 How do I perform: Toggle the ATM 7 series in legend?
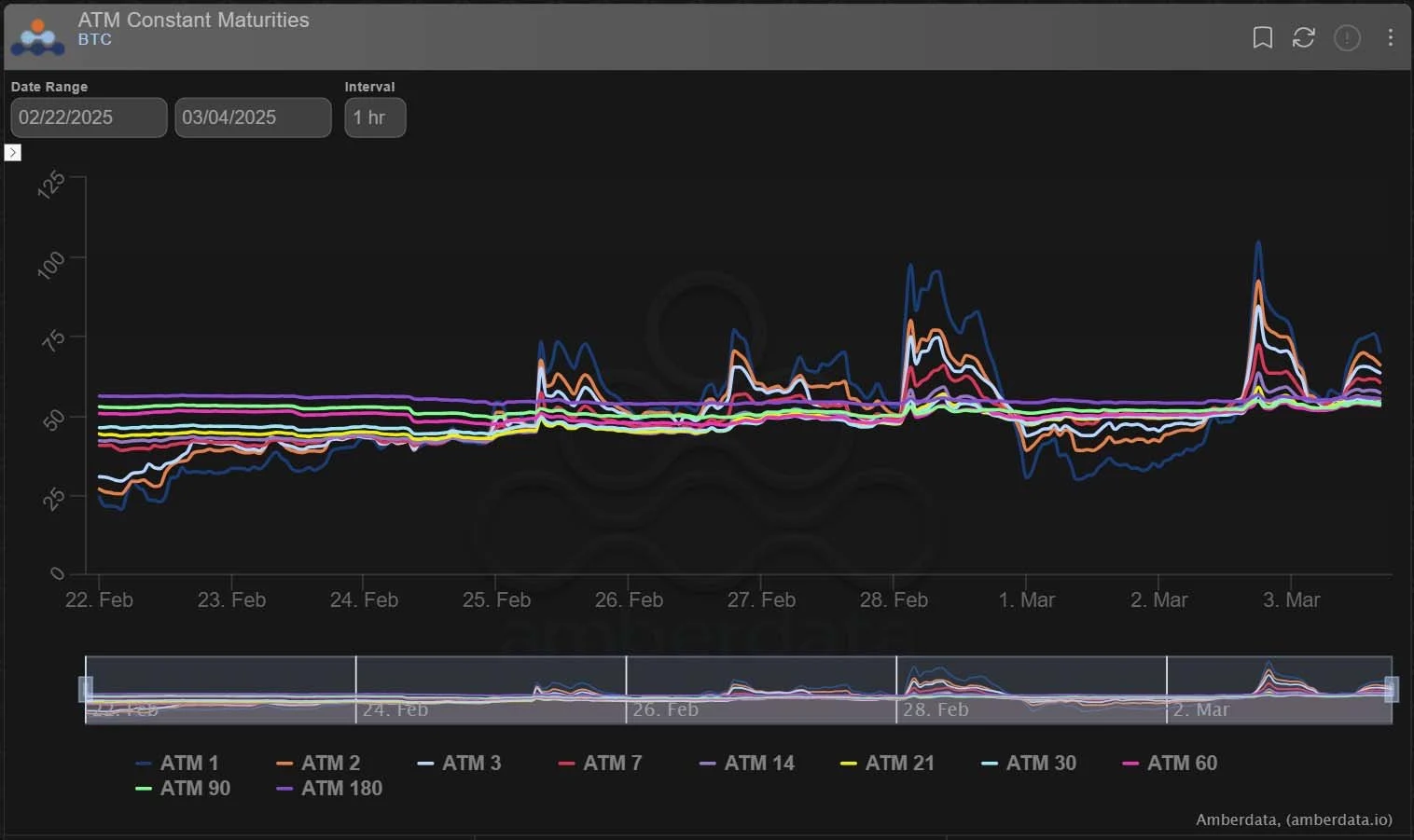[600, 763]
